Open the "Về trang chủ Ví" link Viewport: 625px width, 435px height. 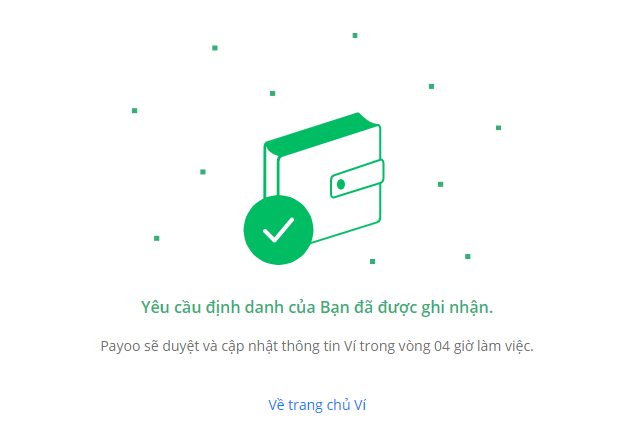[x=317, y=405]
